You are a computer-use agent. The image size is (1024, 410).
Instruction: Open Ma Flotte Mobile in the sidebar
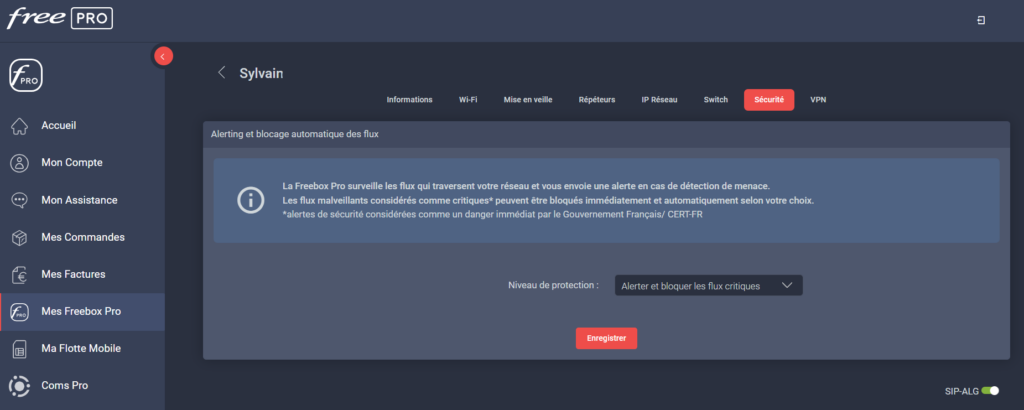click(82, 349)
